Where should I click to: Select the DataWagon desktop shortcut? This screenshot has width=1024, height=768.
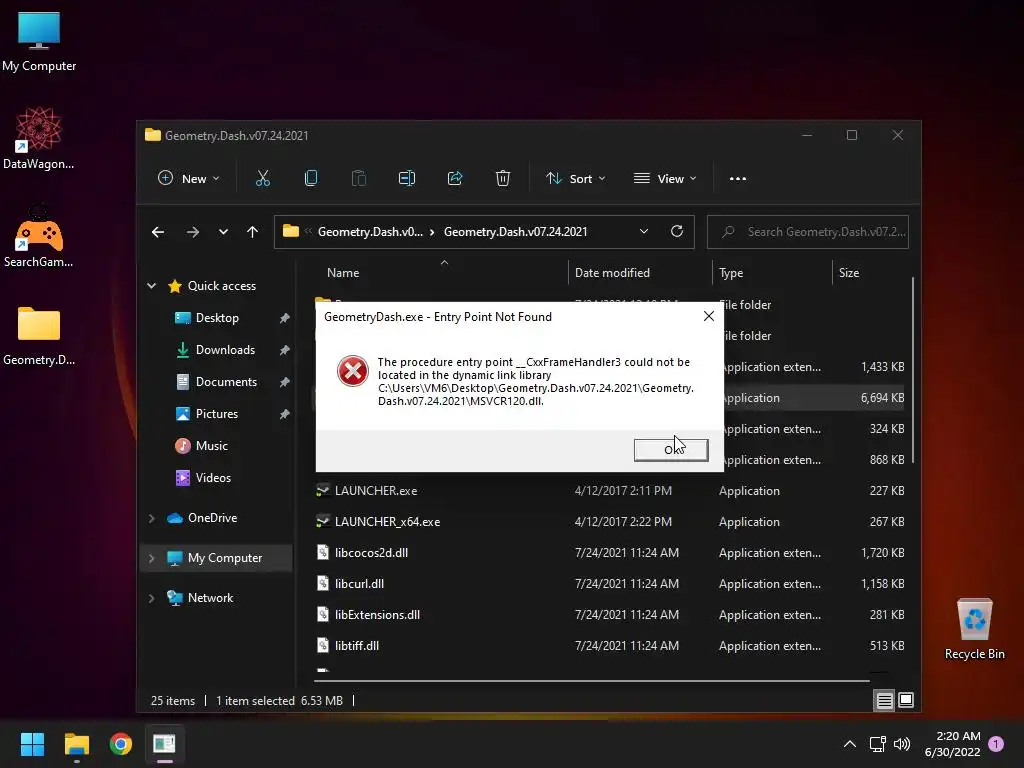click(39, 138)
